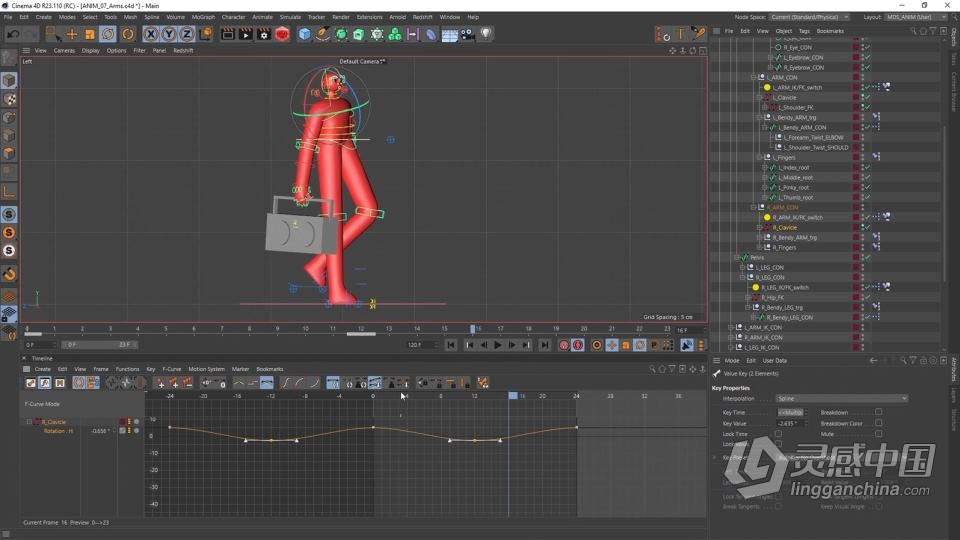Toggle the X axis lock

point(151,34)
